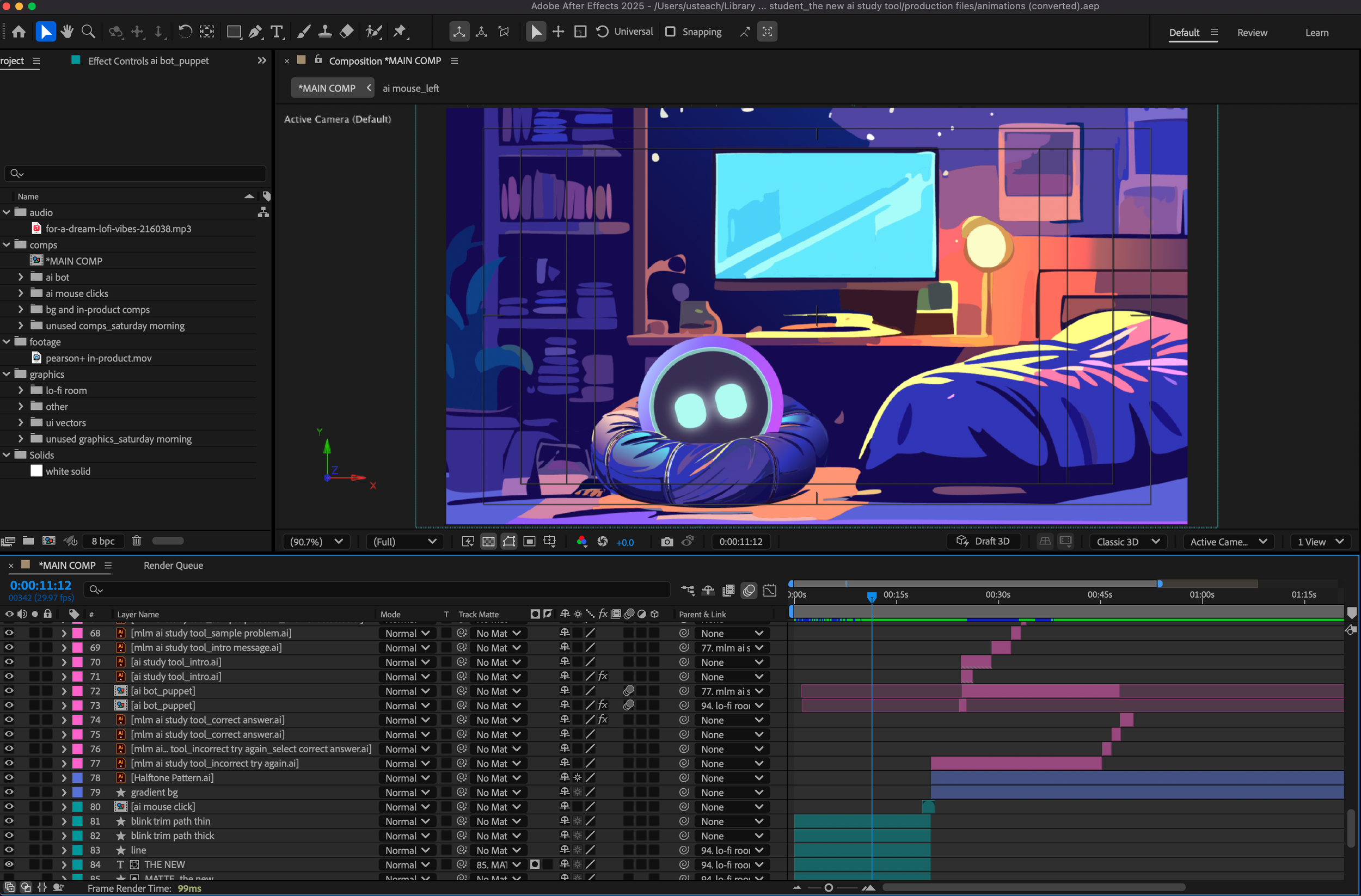Go to the Home screen icon
Screen dimensions: 1361x896
(x=19, y=32)
